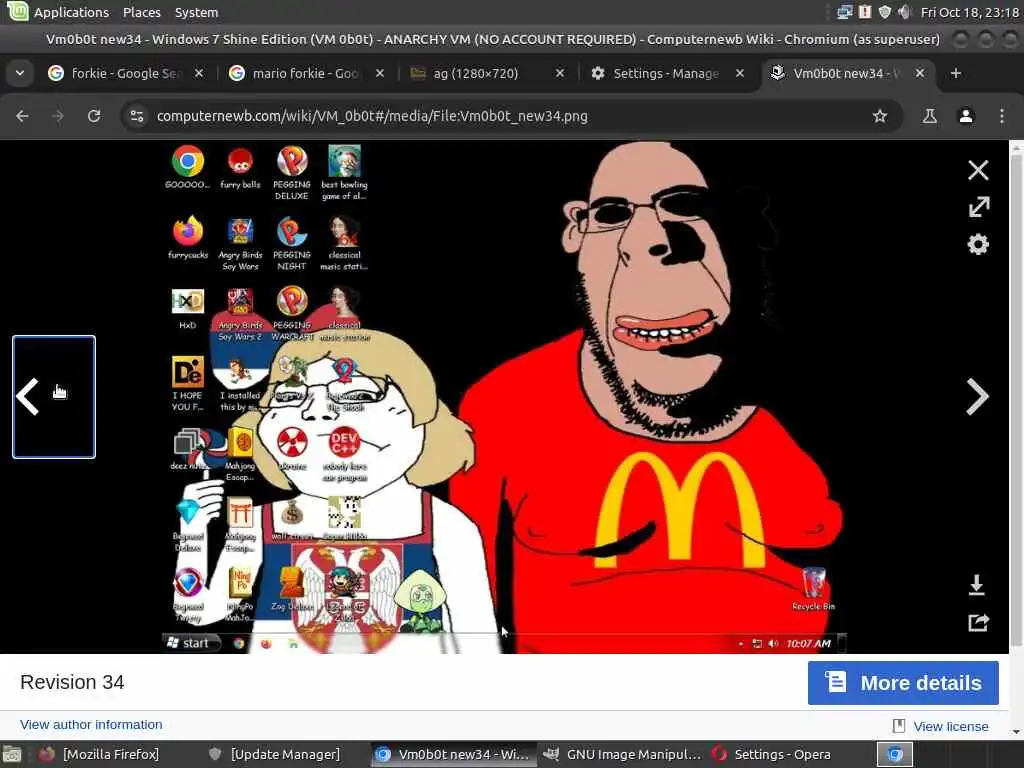The image size is (1024, 768).
Task: Open volume control in top panel
Action: [904, 12]
